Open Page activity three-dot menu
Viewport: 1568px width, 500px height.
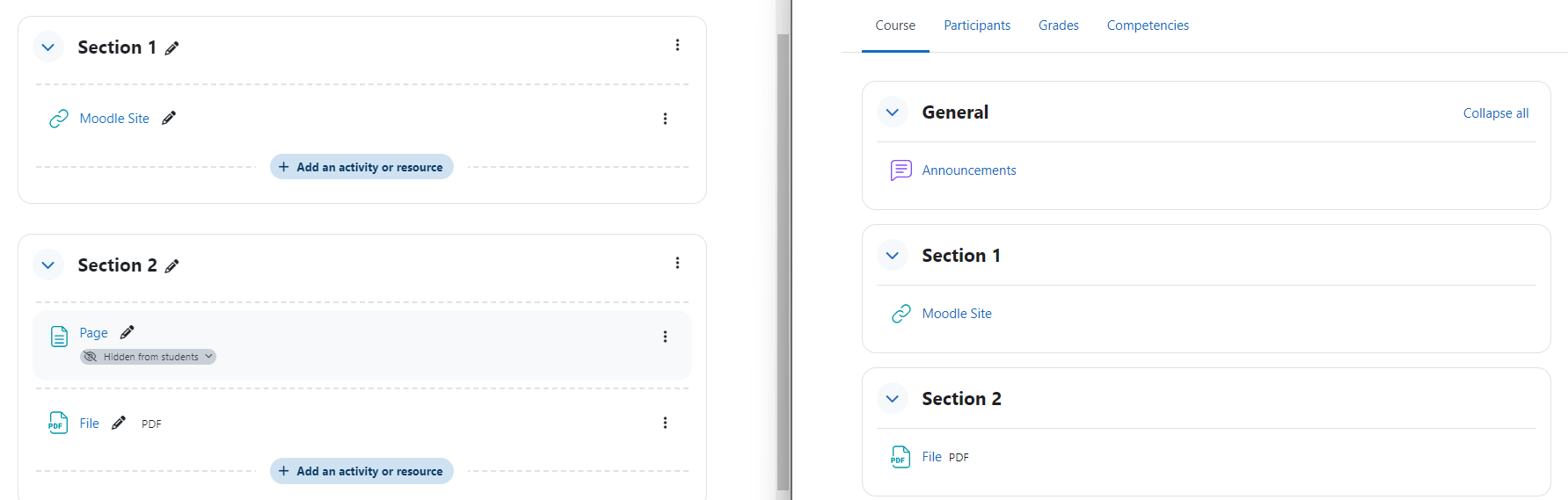point(665,337)
